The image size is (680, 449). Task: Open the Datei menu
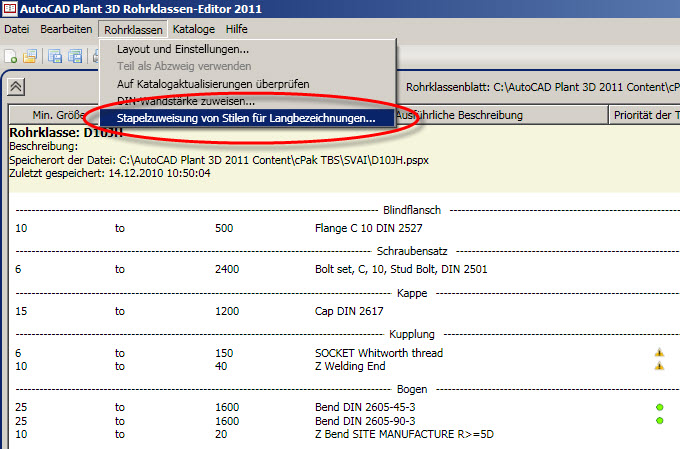[x=17, y=29]
